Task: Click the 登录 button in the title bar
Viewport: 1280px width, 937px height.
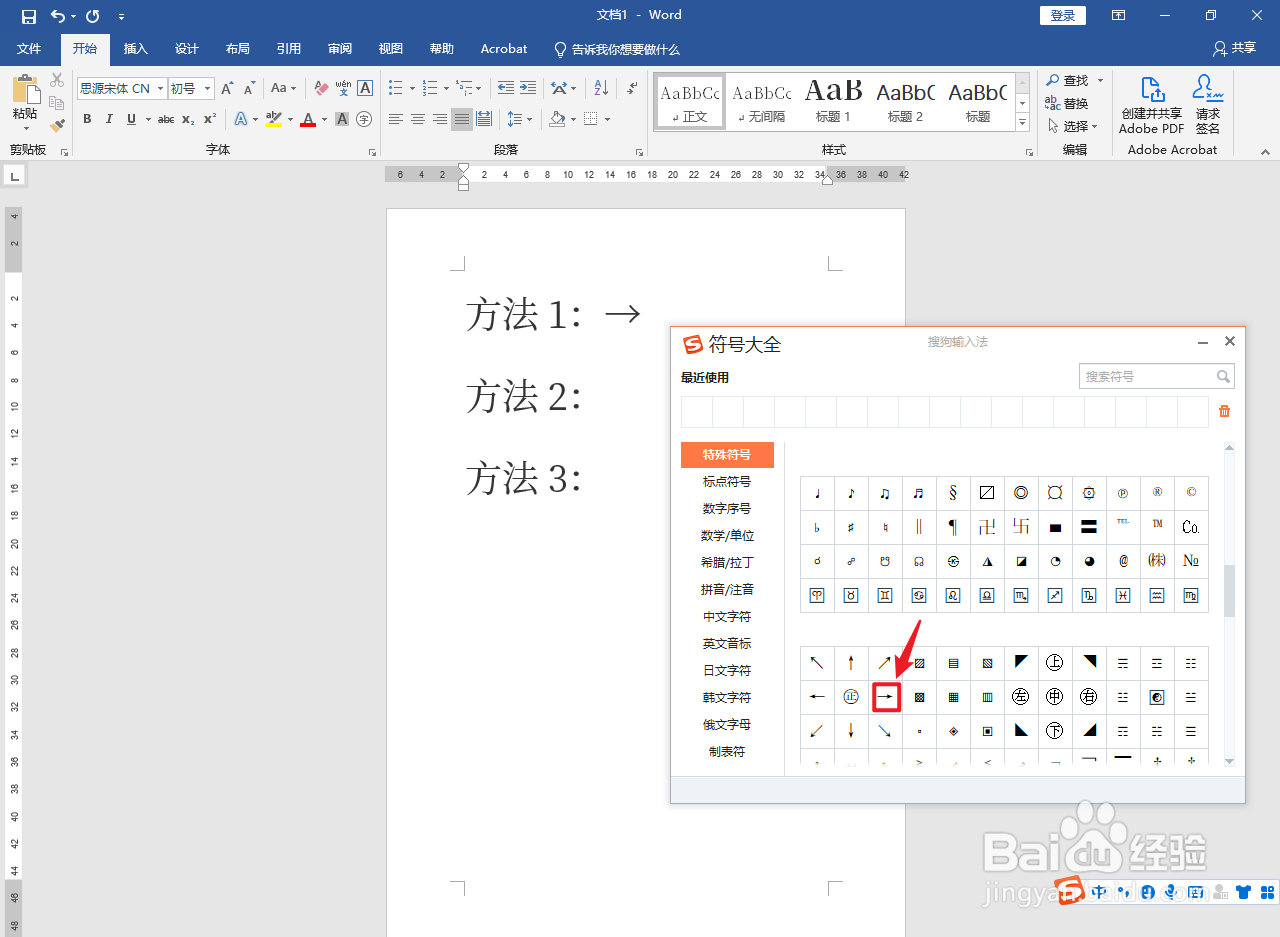Action: point(1062,15)
